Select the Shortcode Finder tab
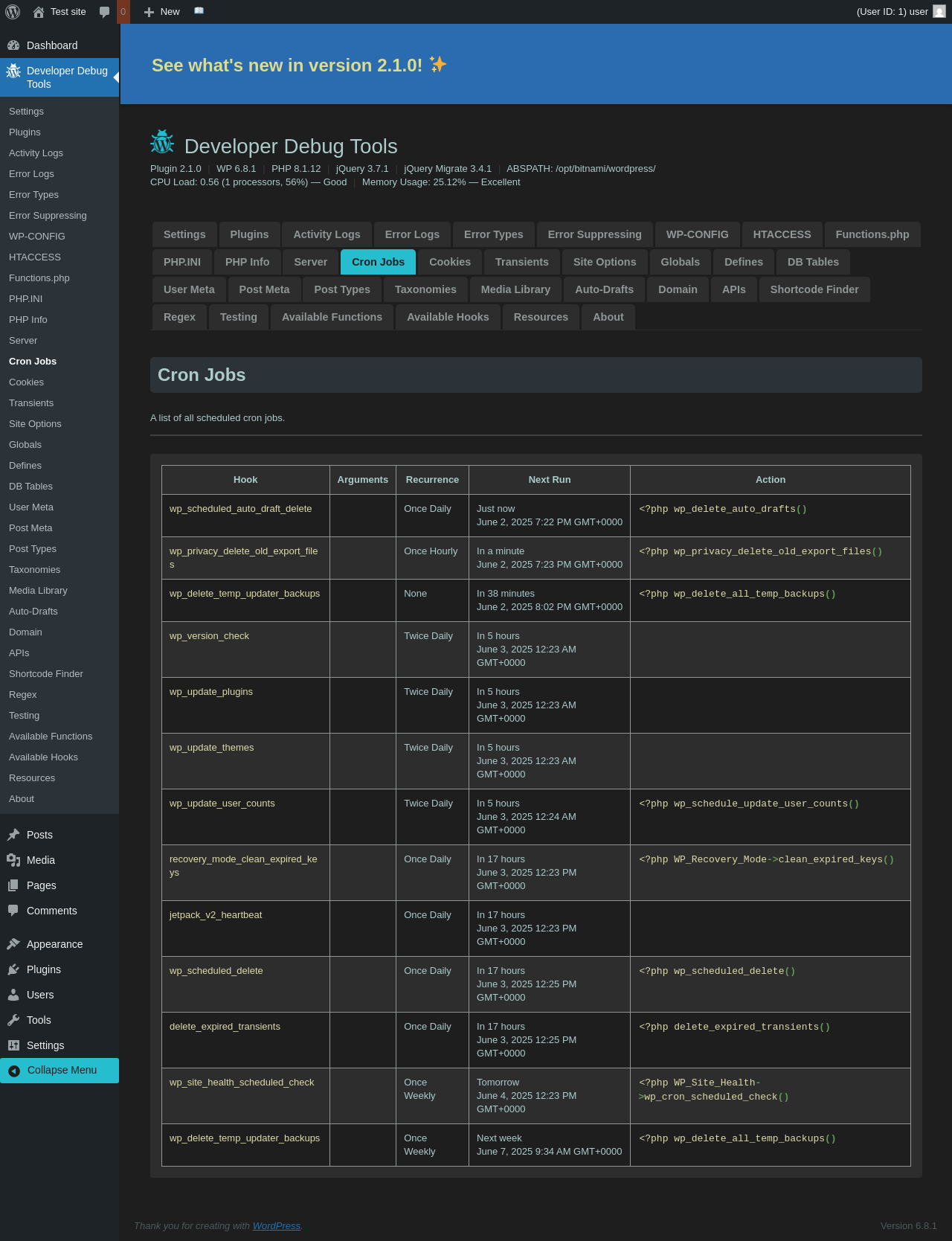 (x=814, y=289)
